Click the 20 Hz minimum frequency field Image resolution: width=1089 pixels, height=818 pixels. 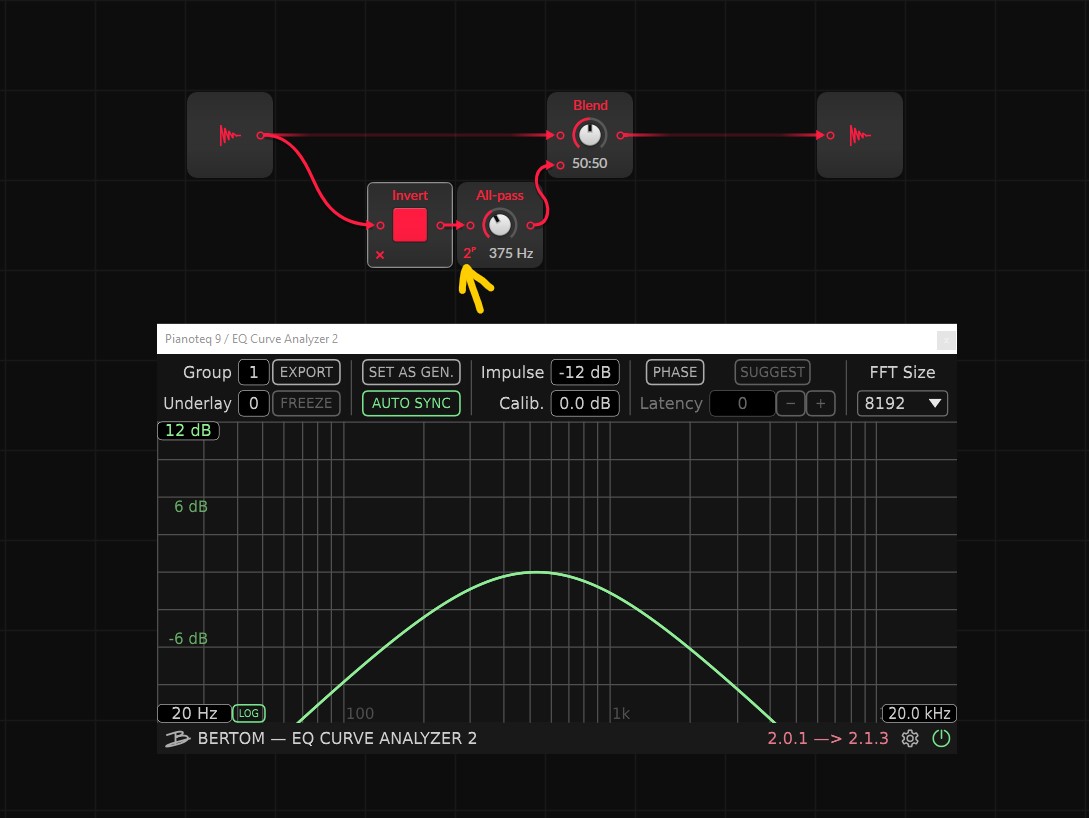point(194,713)
